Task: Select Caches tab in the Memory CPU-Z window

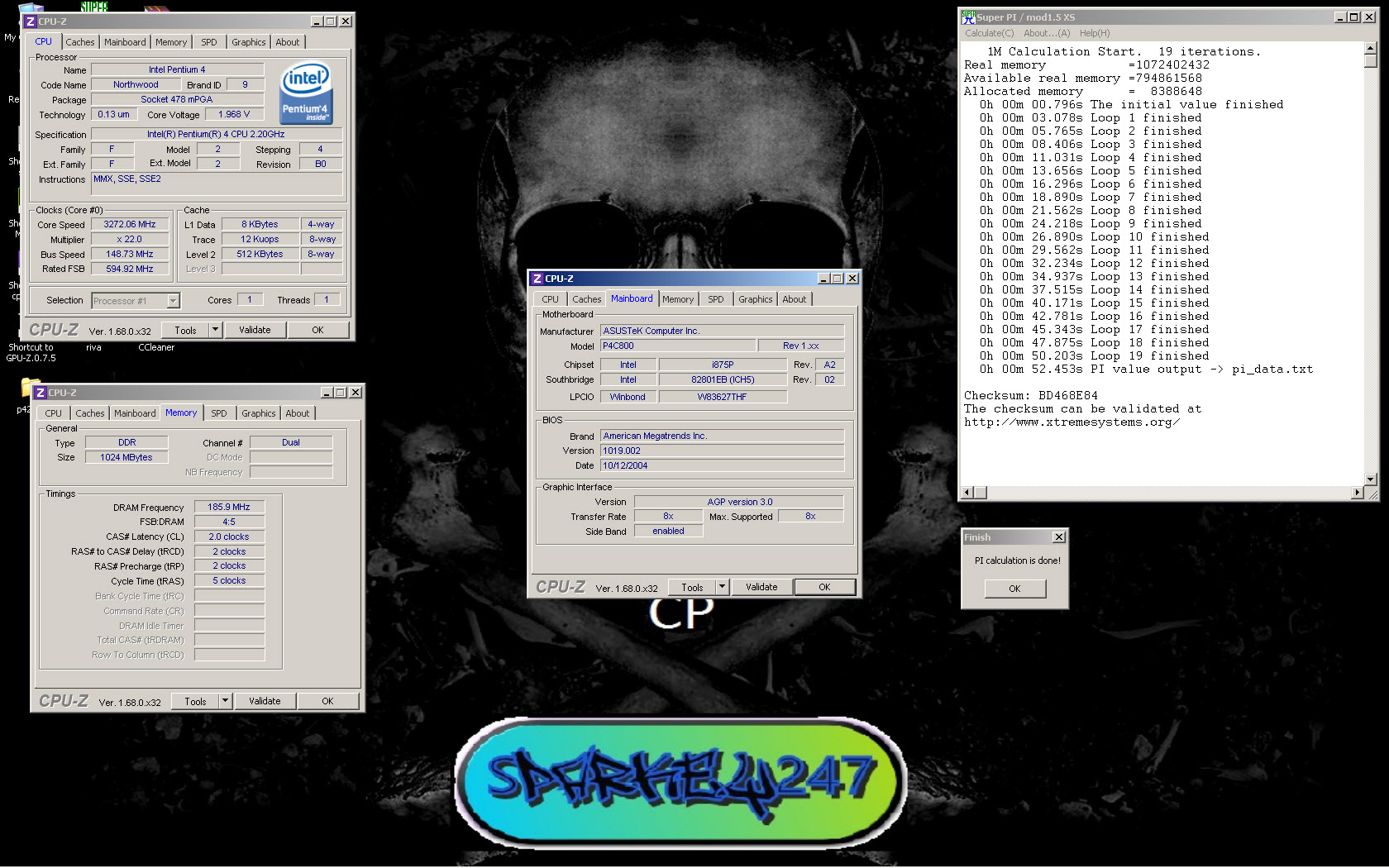Action: tap(90, 413)
